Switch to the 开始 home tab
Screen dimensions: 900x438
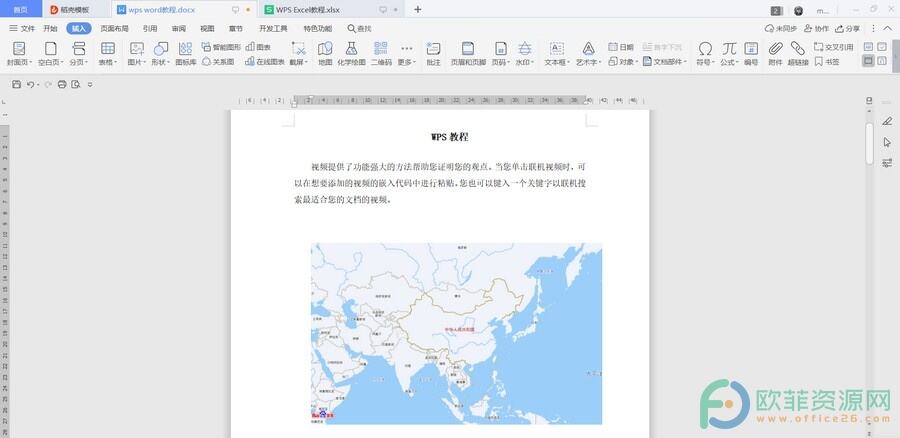(51, 28)
